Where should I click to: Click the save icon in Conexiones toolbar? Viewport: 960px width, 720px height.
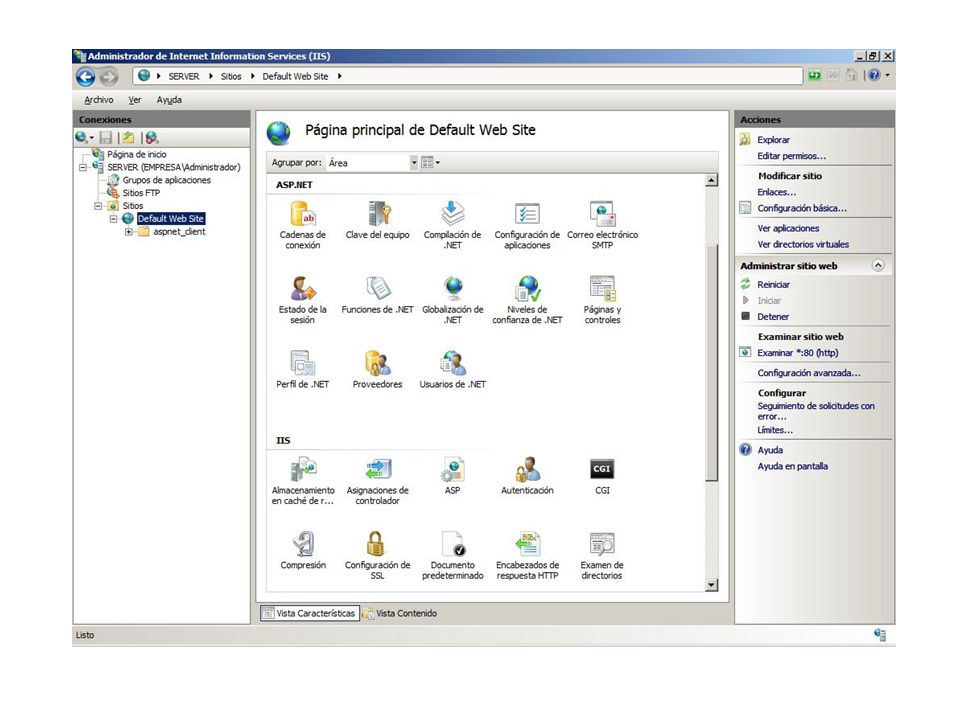(x=106, y=138)
